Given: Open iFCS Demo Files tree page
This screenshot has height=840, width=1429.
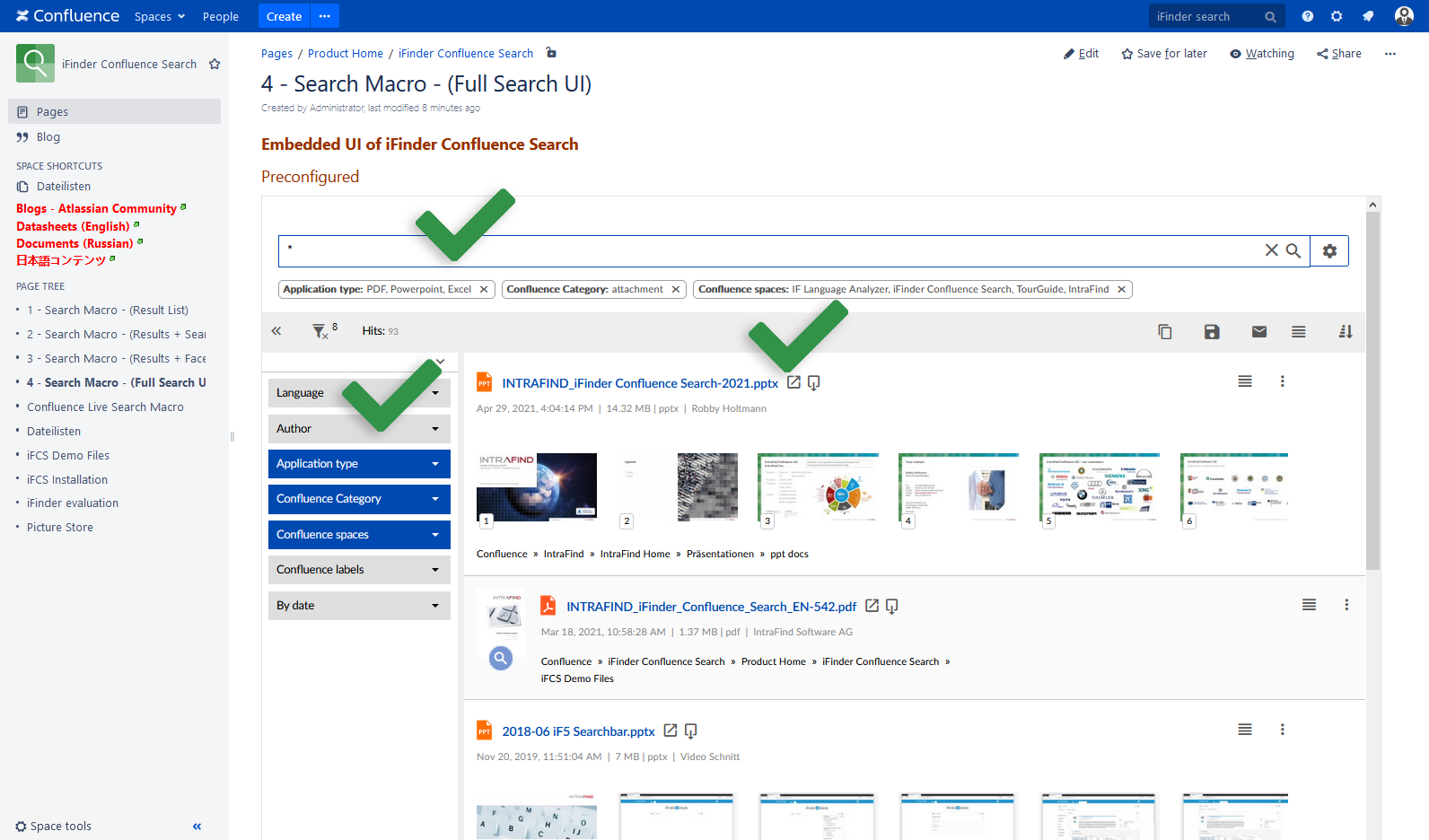Looking at the screenshot, I should click(x=68, y=456).
